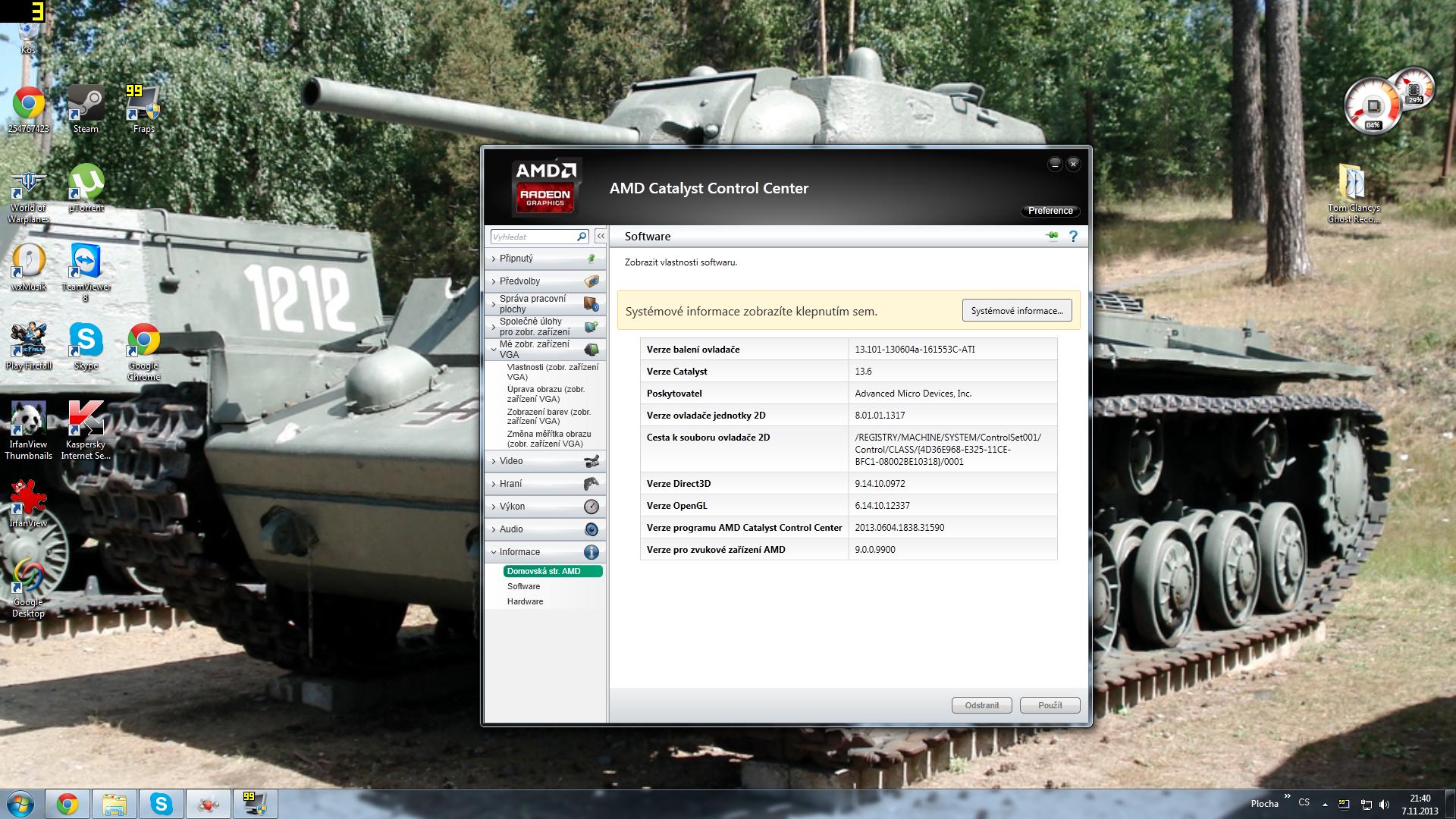
Task: Open Tom Clancys Ghost Recon folder
Action: click(1354, 194)
